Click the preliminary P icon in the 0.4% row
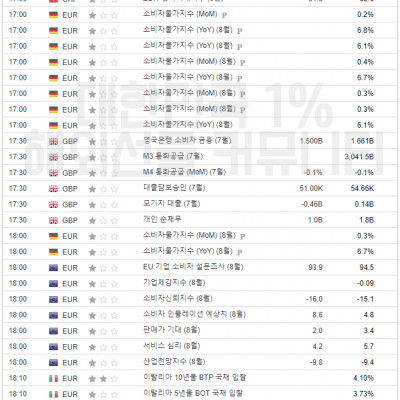The height and width of the screenshot is (400, 400). pyautogui.click(x=243, y=63)
